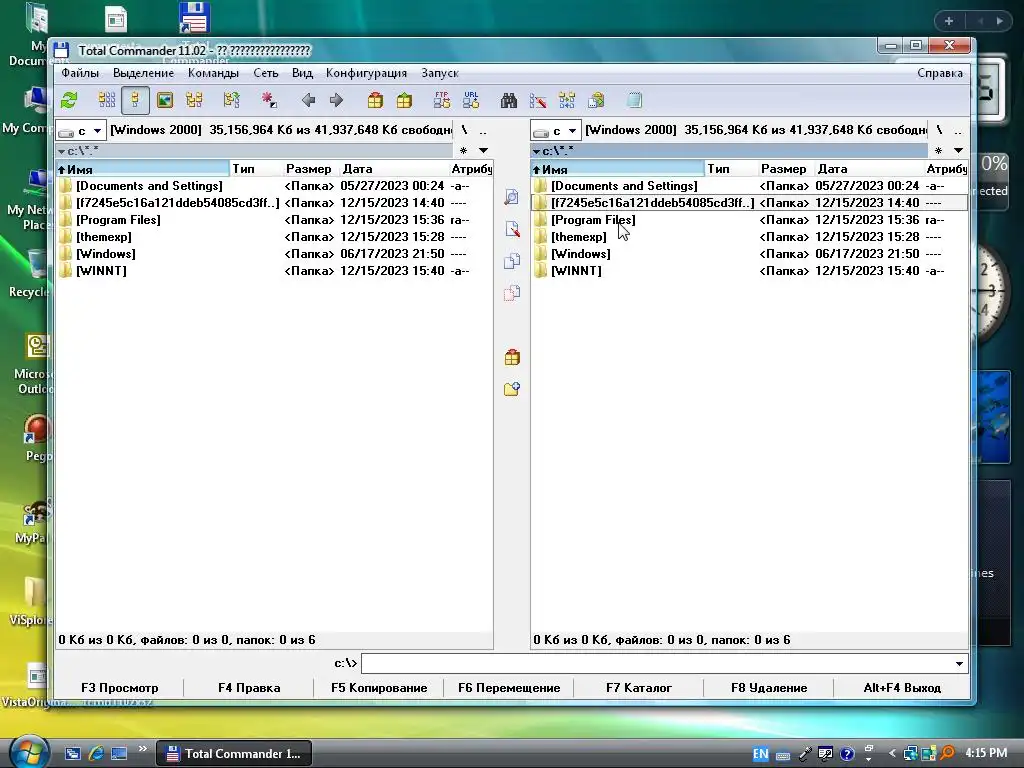Click the red asterisk invert selection icon
The image size is (1024, 768).
pos(268,100)
